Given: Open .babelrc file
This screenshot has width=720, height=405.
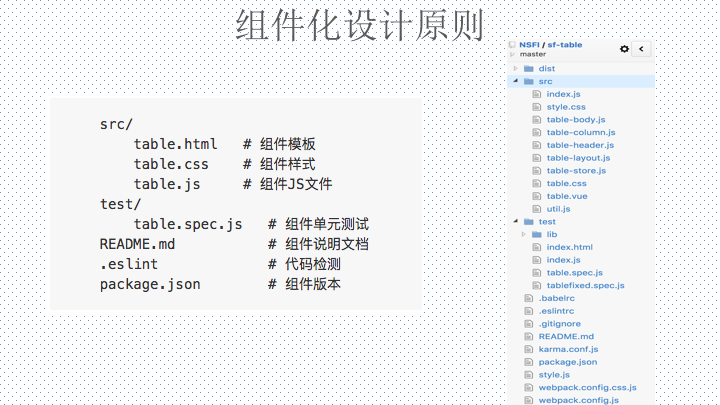Looking at the screenshot, I should pyautogui.click(x=557, y=298).
